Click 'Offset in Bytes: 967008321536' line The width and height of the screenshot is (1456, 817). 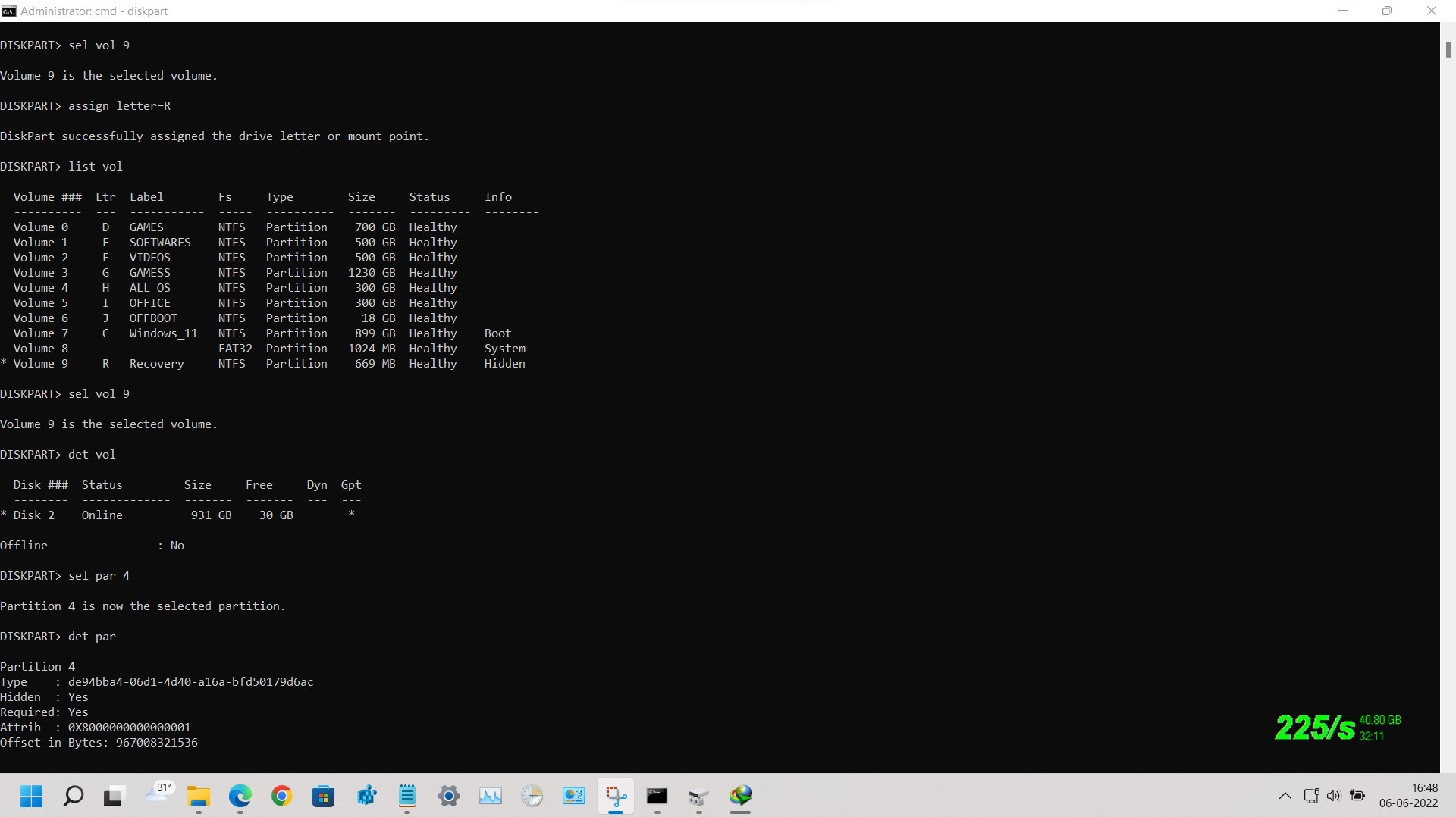[x=99, y=743]
